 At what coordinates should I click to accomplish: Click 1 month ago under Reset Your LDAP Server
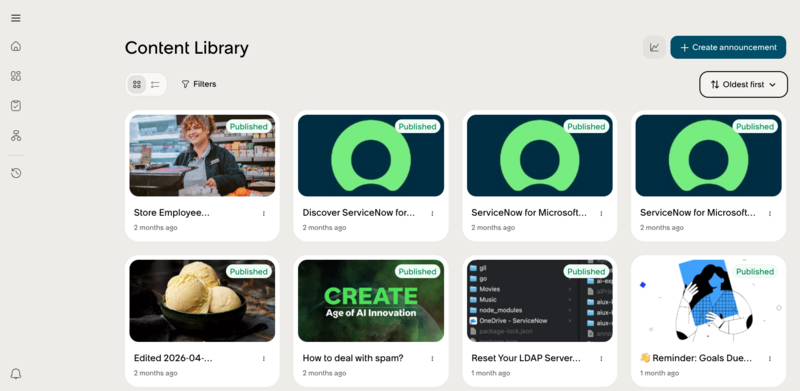coord(491,373)
